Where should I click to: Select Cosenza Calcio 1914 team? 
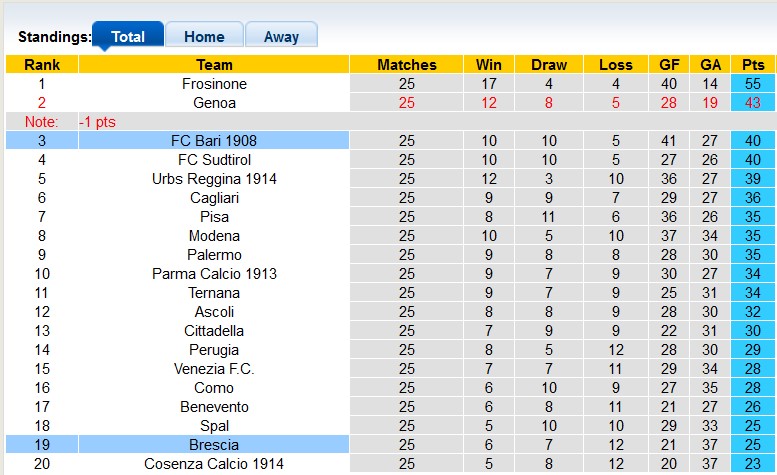coord(214,464)
